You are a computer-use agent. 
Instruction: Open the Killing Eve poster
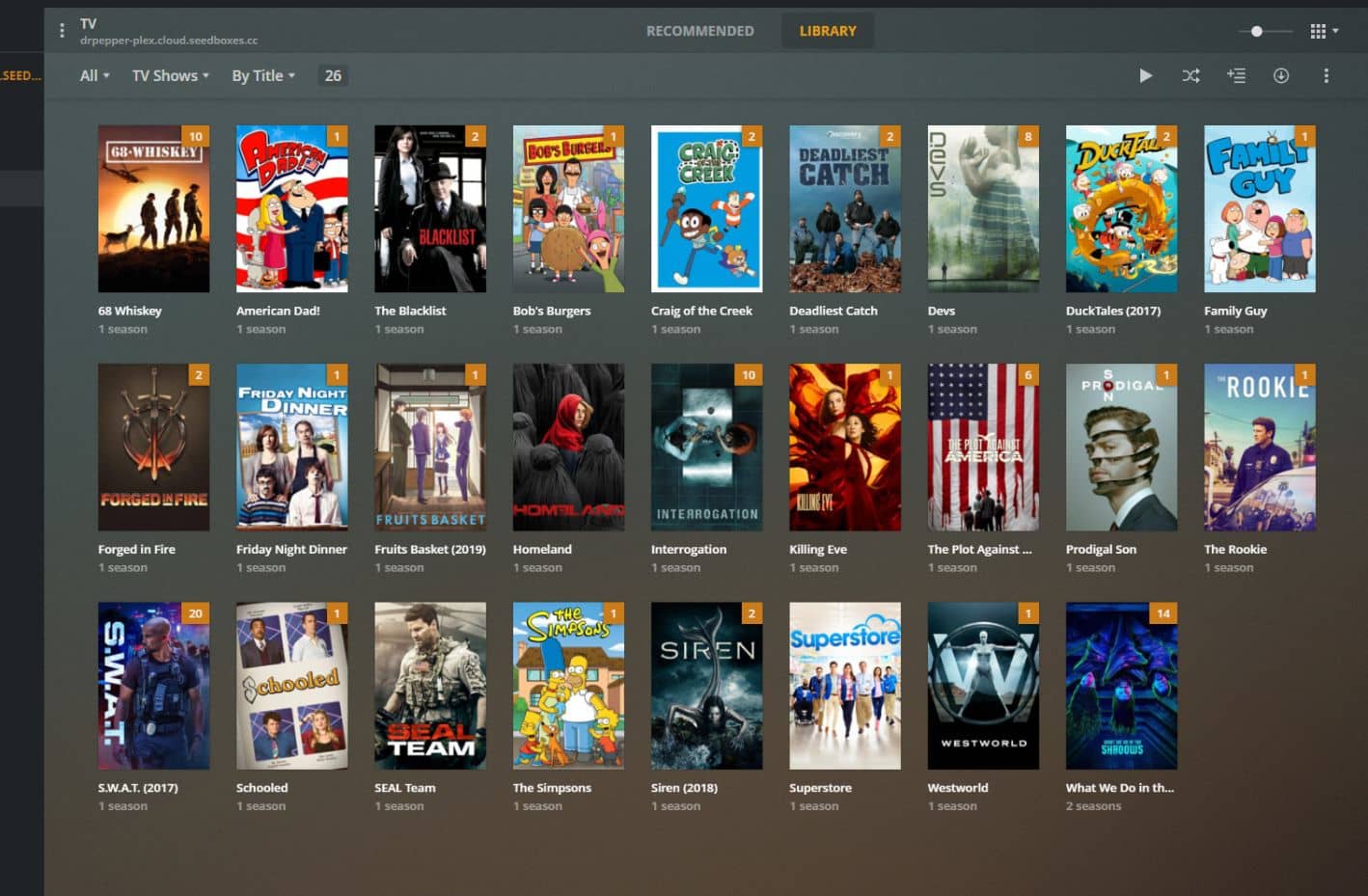(x=845, y=447)
